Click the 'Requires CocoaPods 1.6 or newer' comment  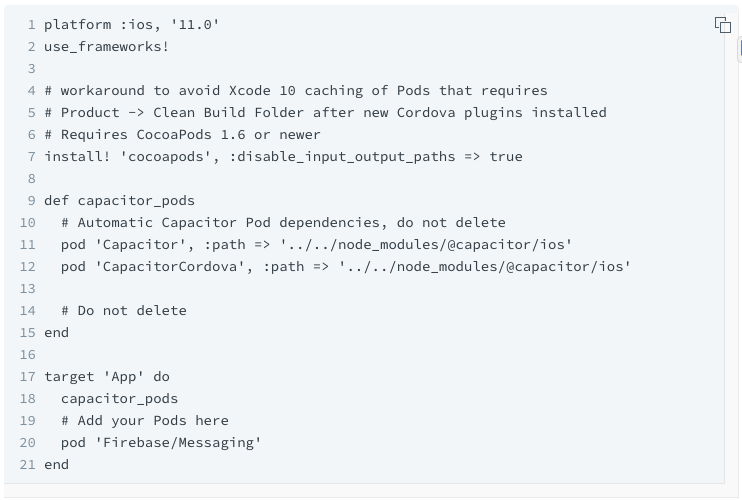182,134
